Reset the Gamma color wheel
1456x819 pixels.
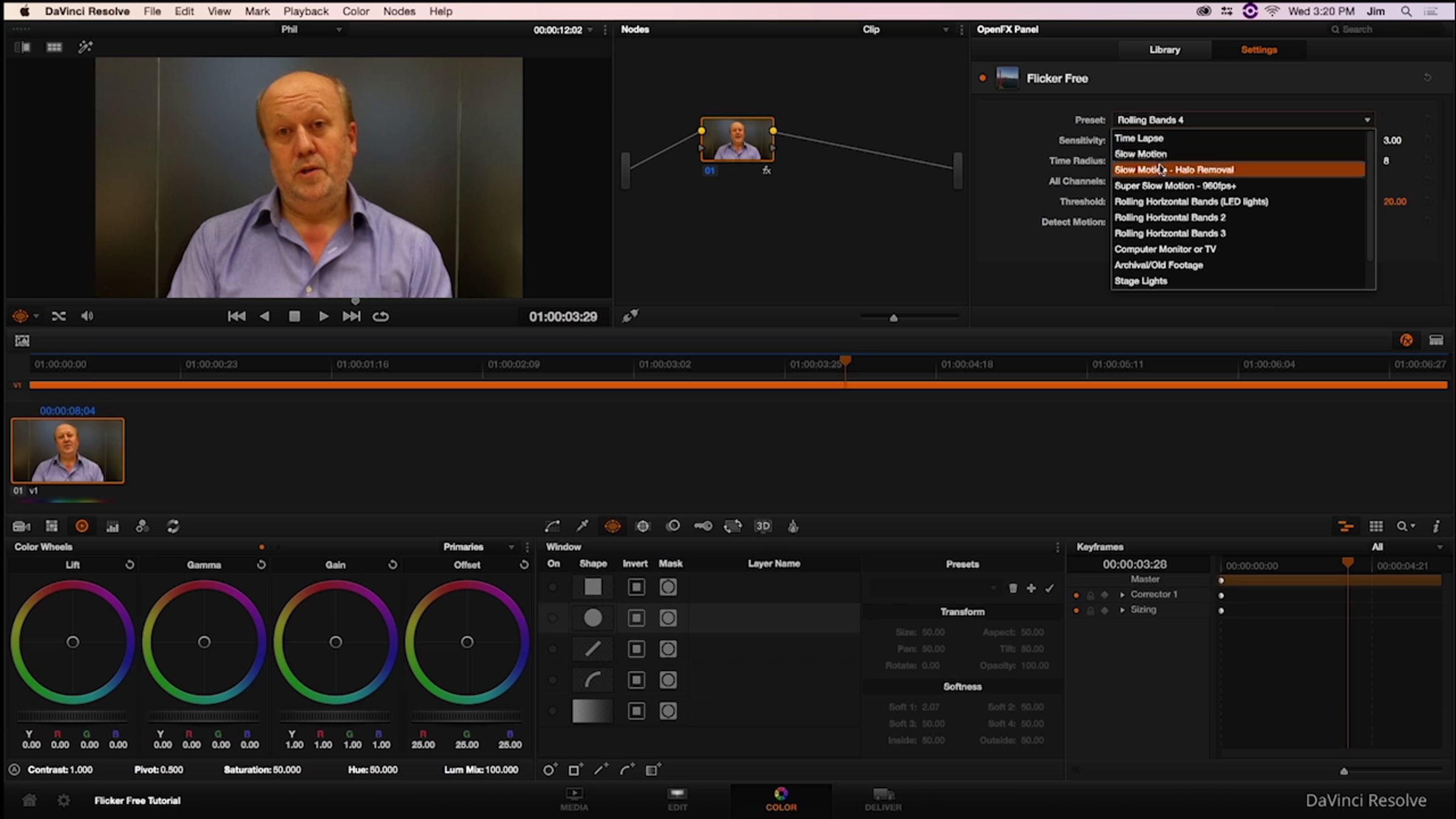261,565
